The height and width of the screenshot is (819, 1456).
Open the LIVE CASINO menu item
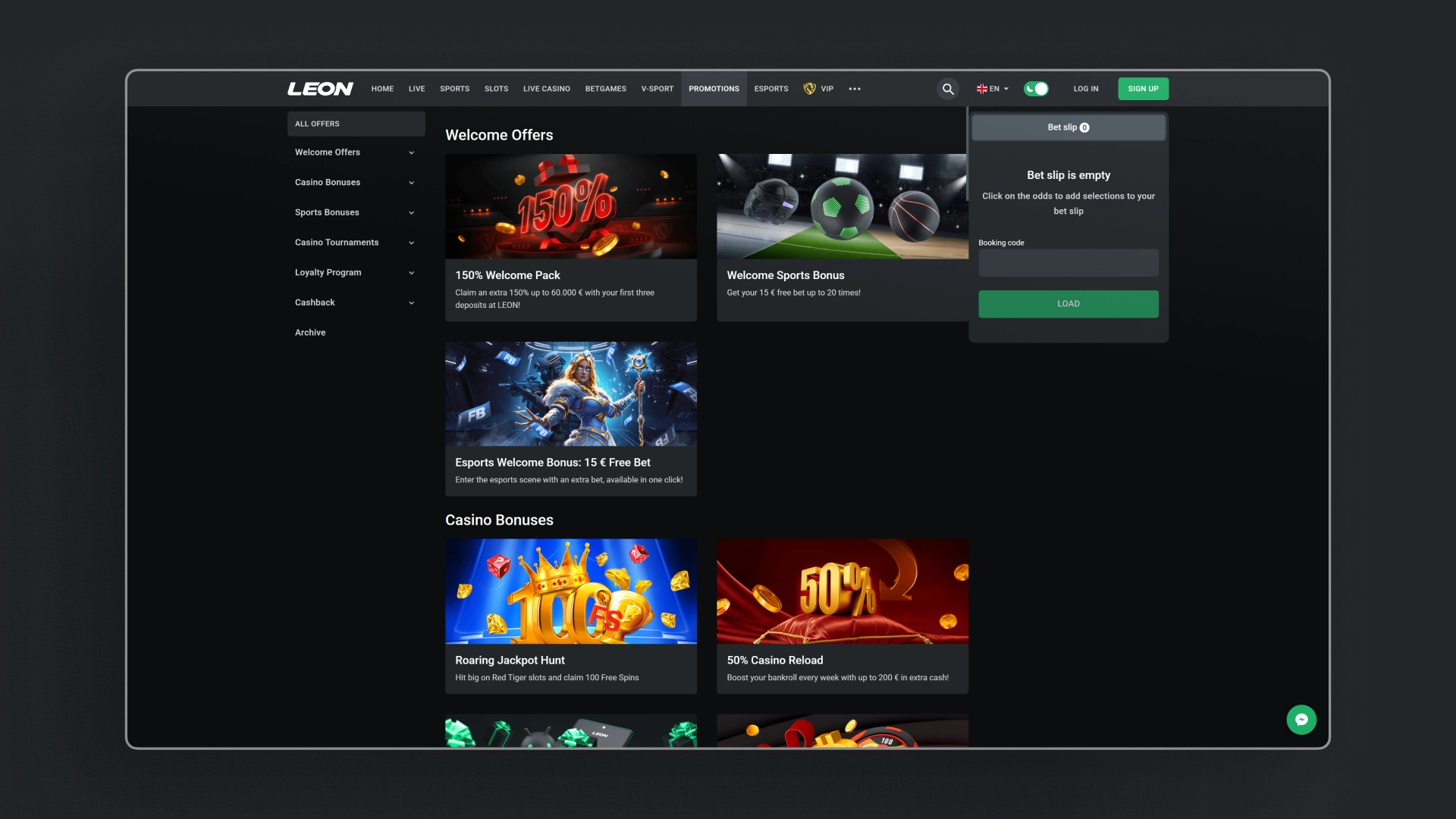point(546,89)
